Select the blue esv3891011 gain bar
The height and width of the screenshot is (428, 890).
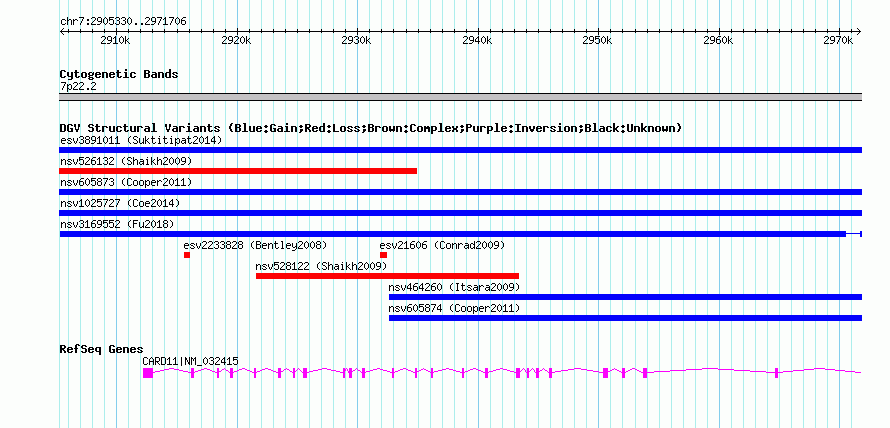[460, 150]
